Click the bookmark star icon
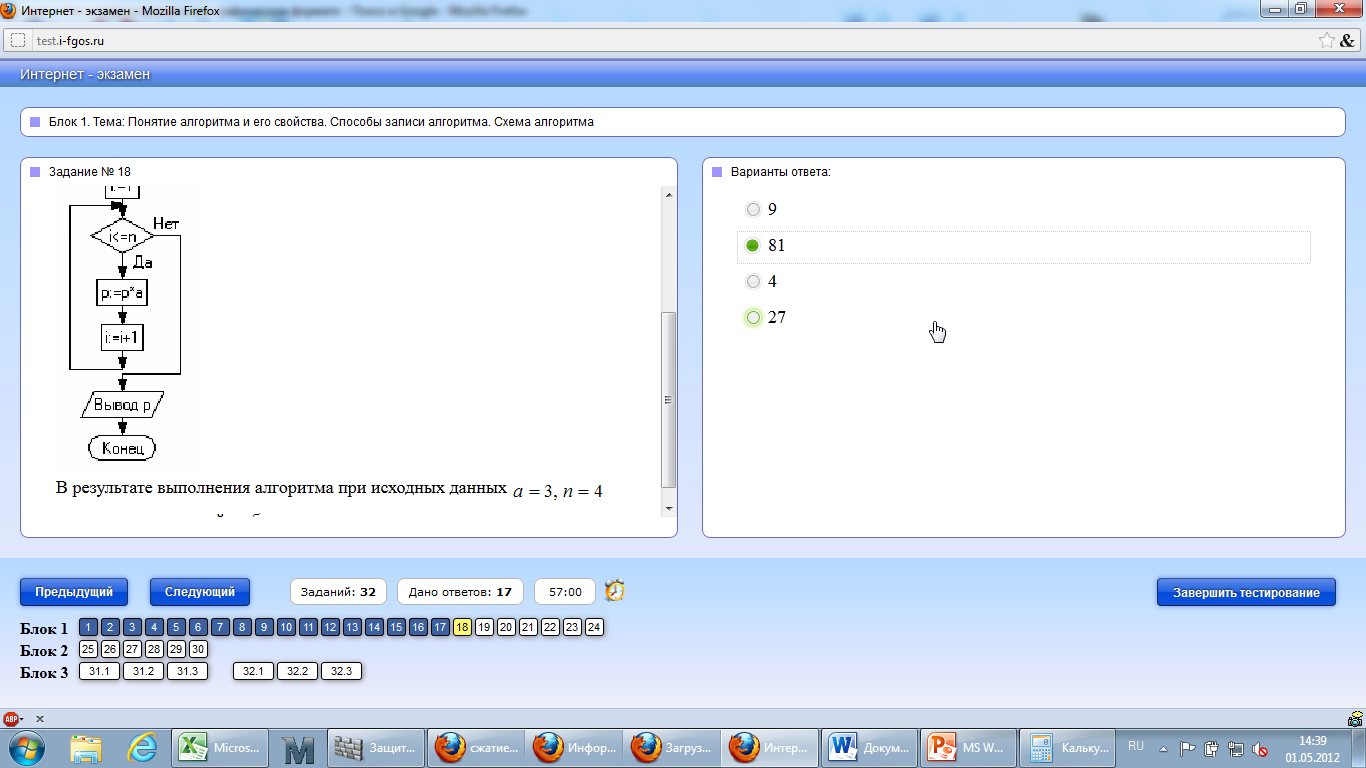The height and width of the screenshot is (768, 1366). [x=1326, y=40]
